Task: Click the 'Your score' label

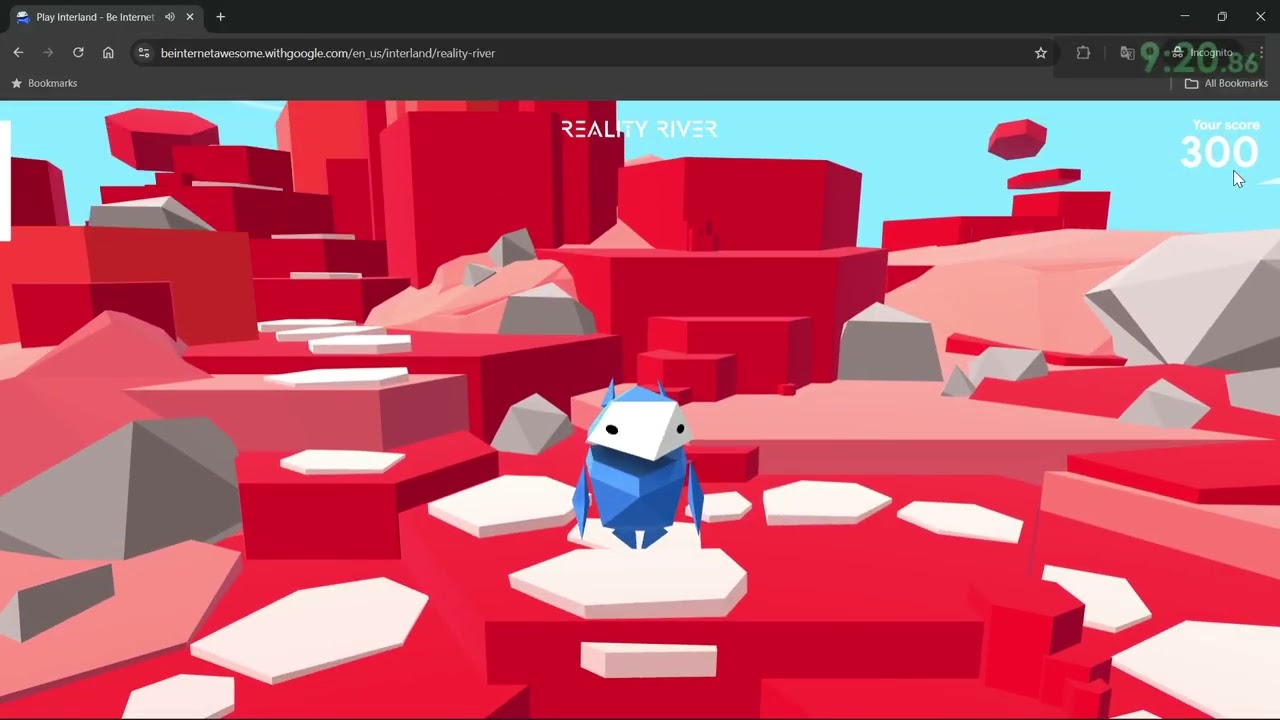Action: 1226,125
